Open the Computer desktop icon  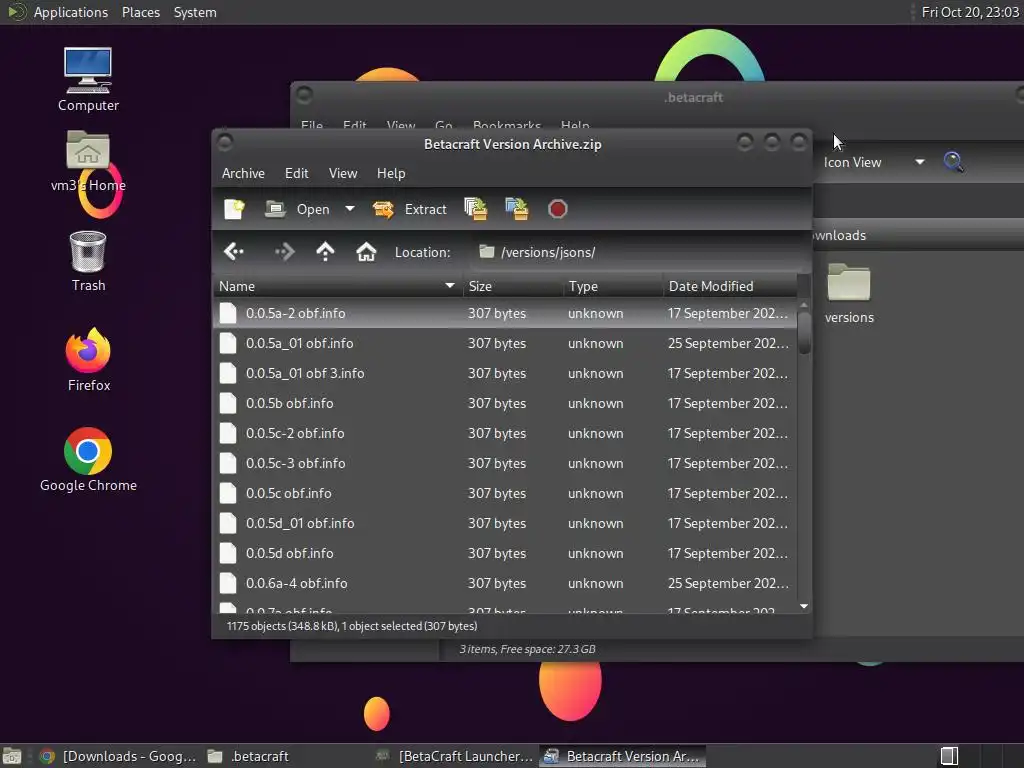pyautogui.click(x=88, y=80)
